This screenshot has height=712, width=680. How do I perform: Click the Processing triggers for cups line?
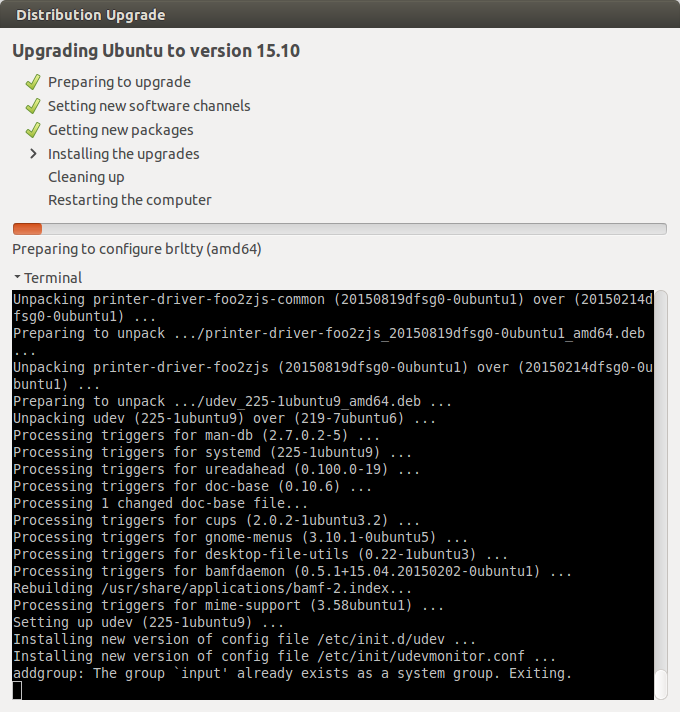tap(216, 520)
